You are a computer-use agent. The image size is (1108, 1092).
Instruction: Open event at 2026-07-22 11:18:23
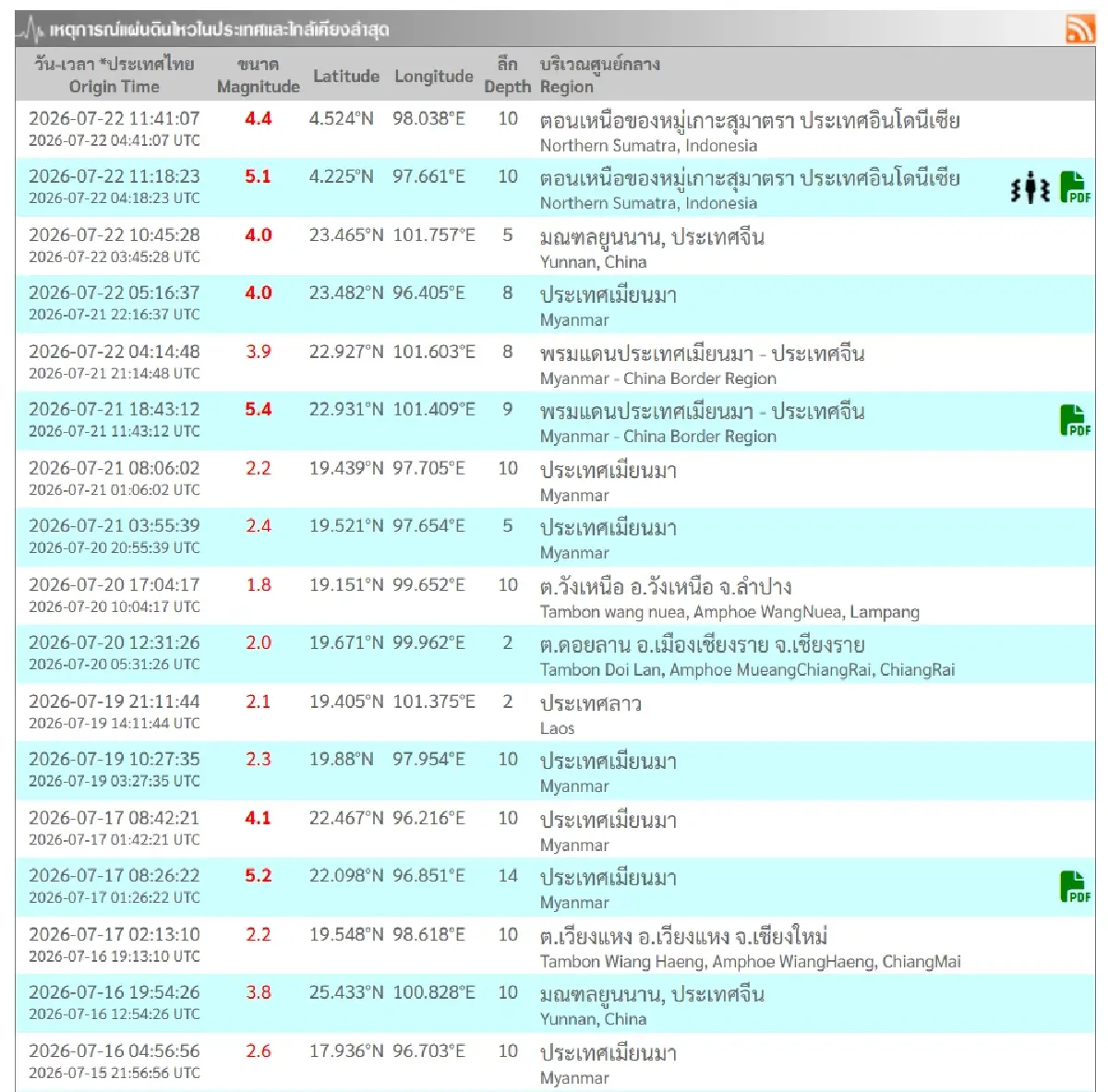coord(114,176)
